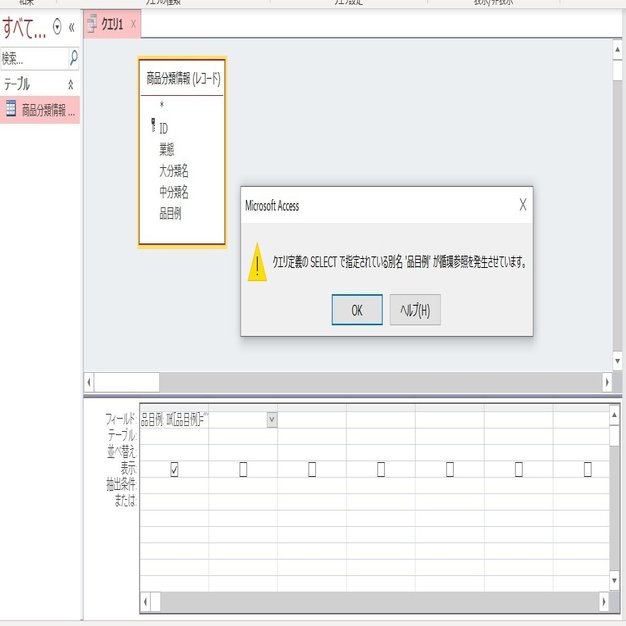Select the 品目例 field in the field list

pos(170,214)
